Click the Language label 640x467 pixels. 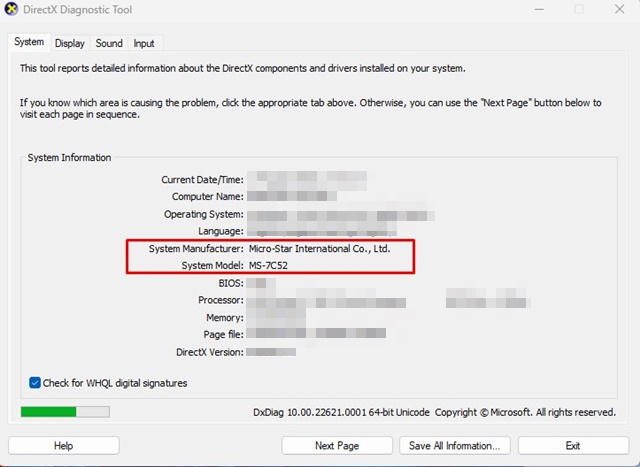220,231
